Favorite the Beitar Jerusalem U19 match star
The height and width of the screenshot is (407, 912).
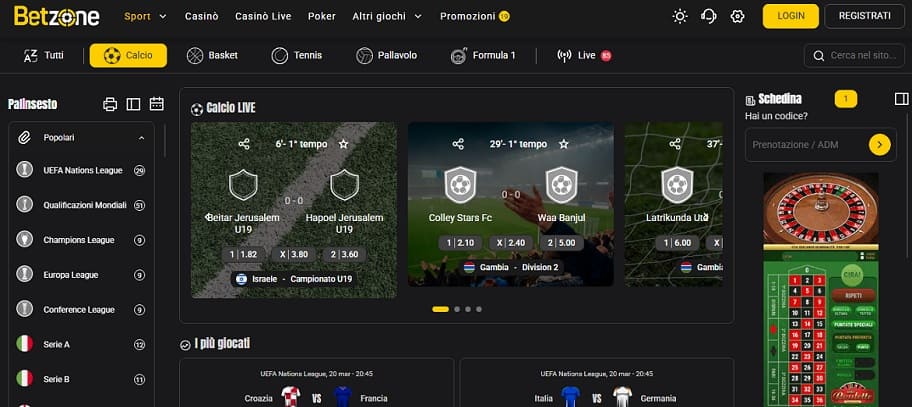[344, 144]
